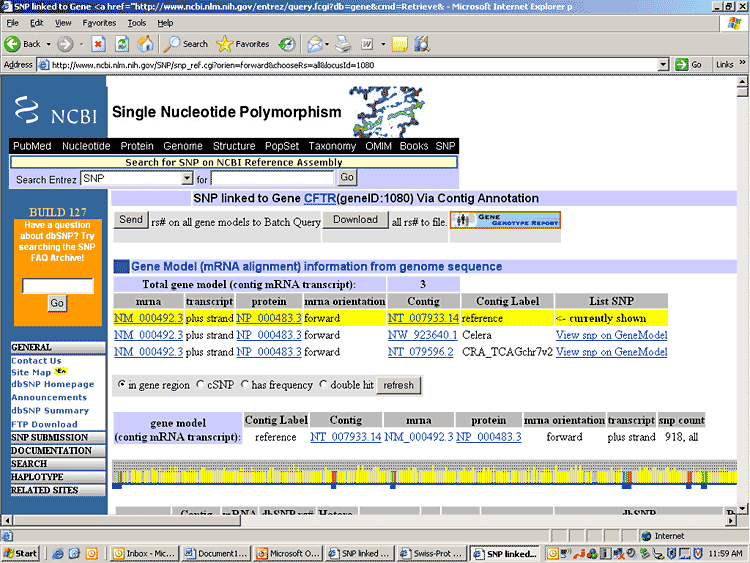Switch to Inbox taskbar item

point(144,553)
